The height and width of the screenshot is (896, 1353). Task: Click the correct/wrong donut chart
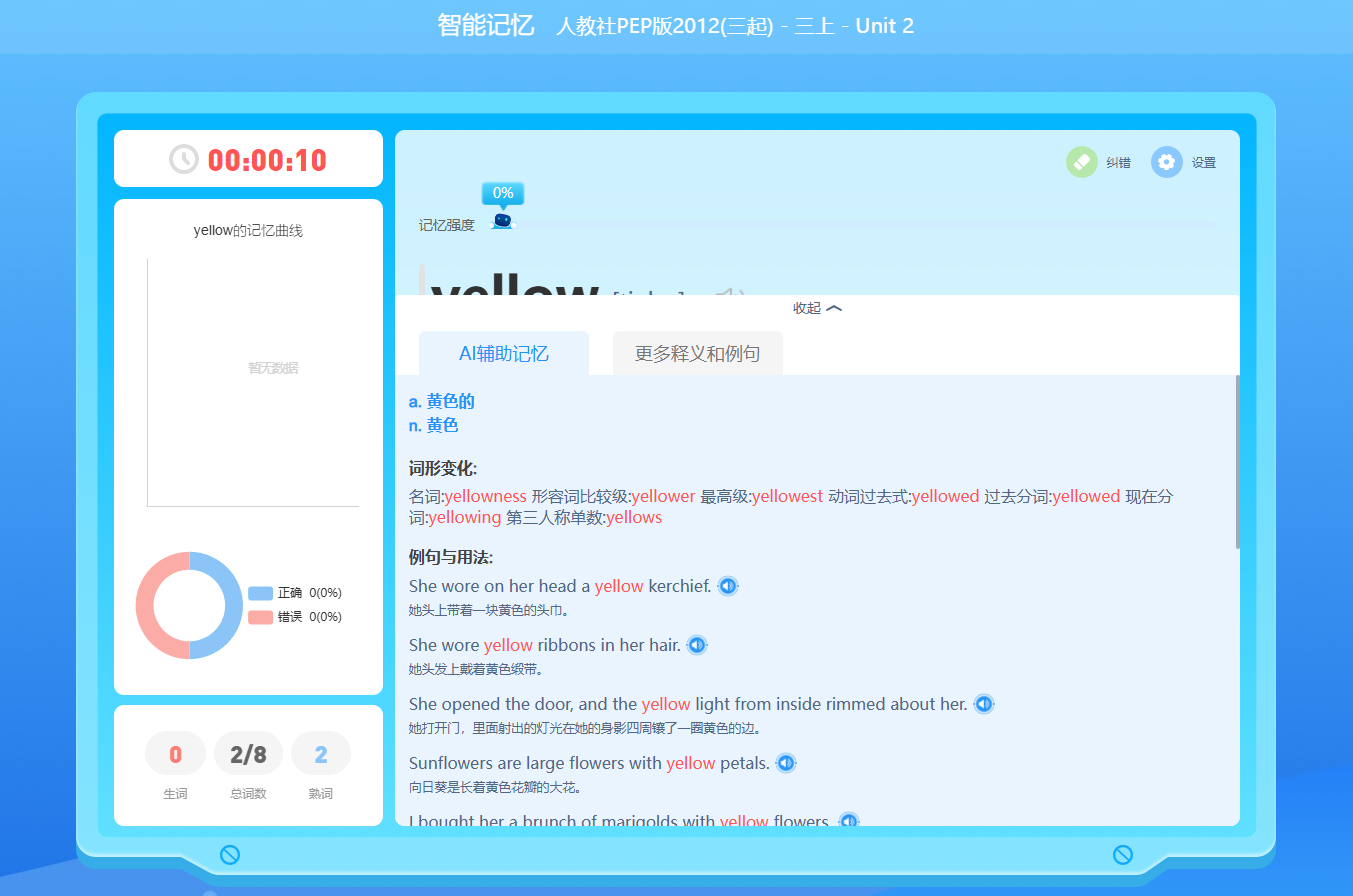pyautogui.click(x=189, y=605)
